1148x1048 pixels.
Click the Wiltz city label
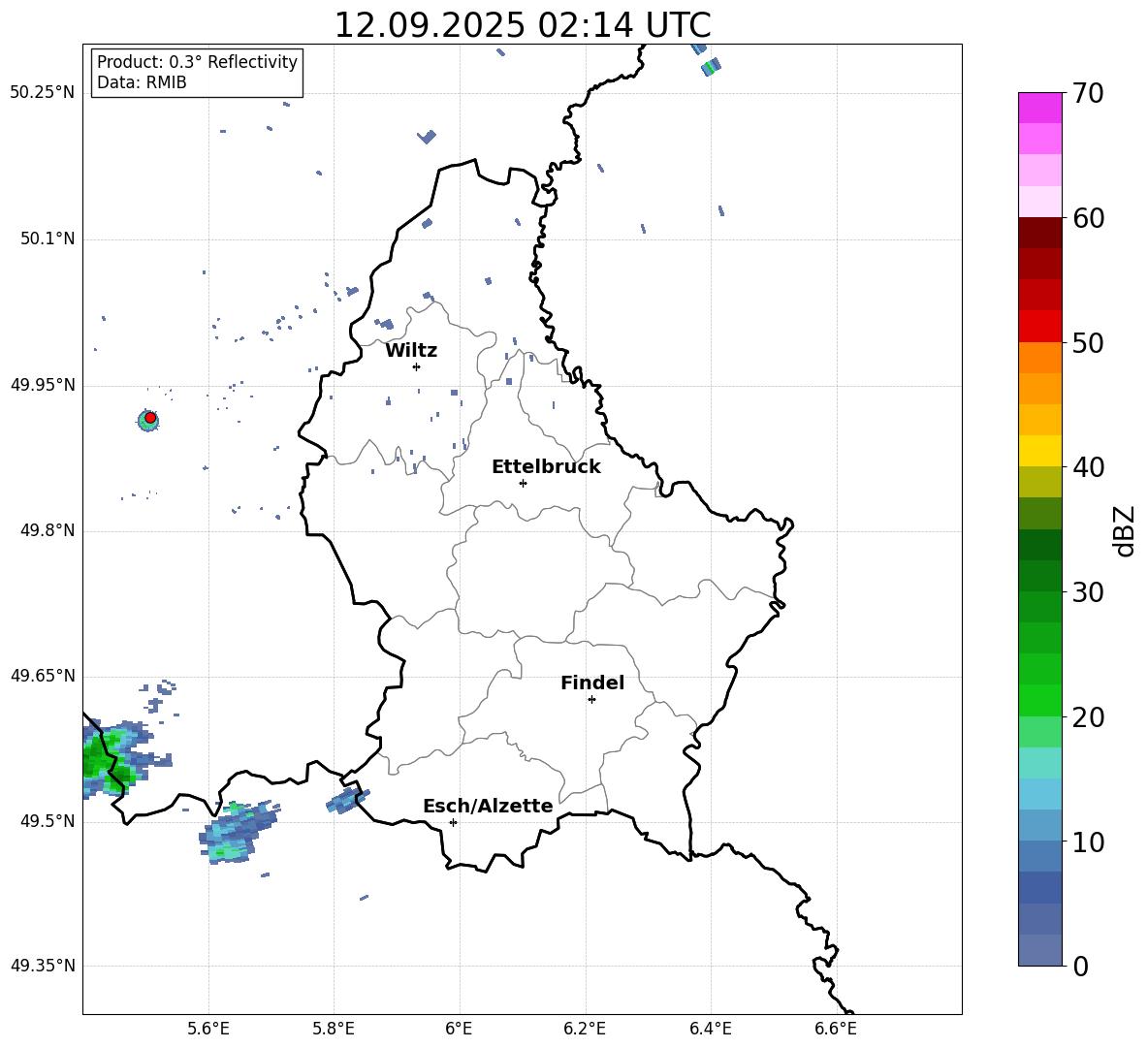(411, 351)
